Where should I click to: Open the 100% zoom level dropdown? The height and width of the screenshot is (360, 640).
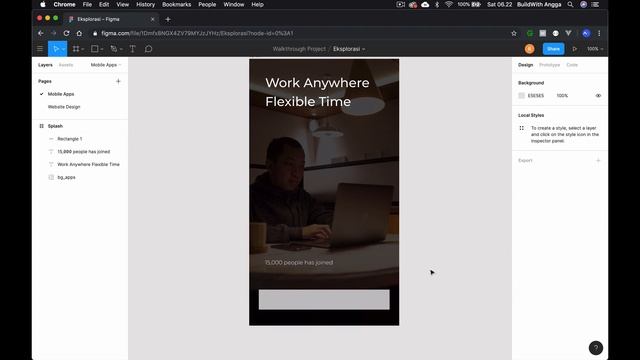[x=595, y=49]
